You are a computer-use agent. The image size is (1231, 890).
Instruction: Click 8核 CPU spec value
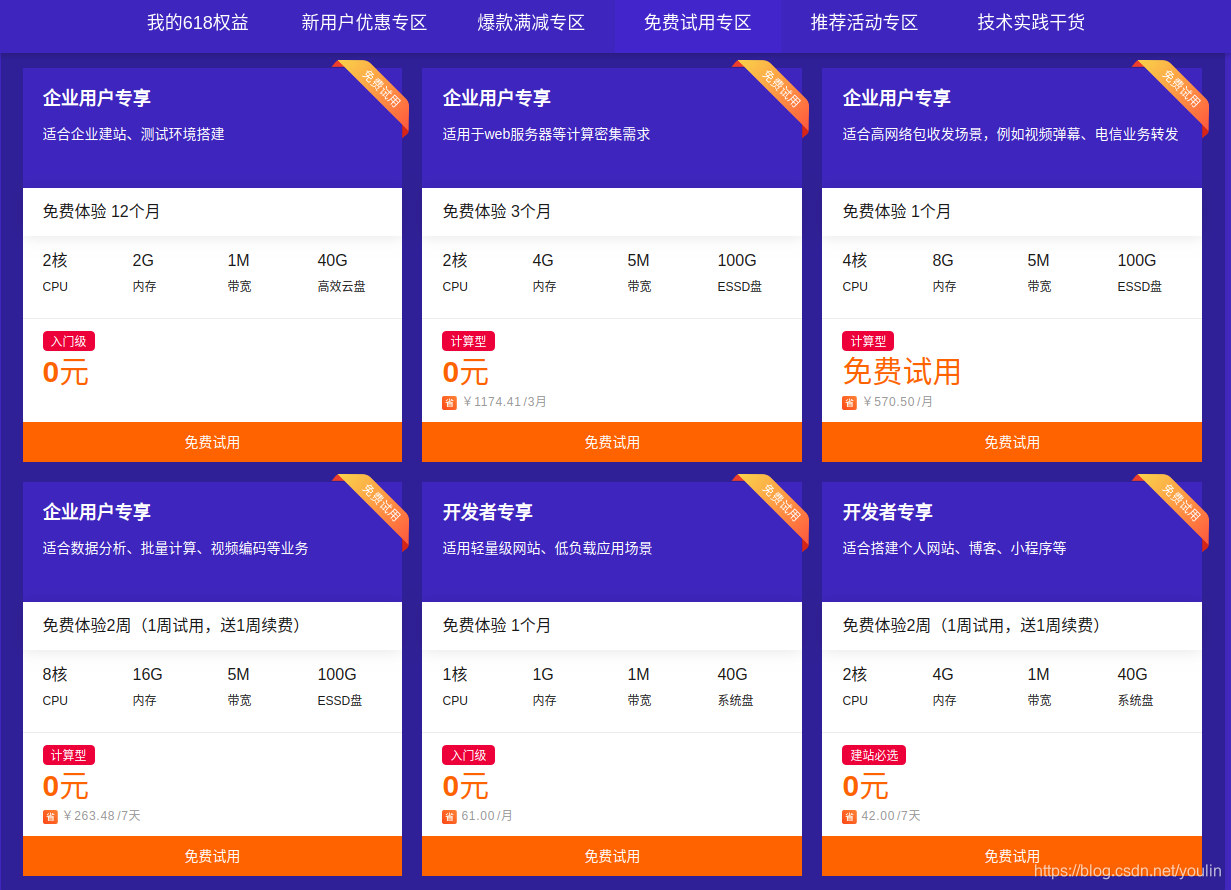55,674
